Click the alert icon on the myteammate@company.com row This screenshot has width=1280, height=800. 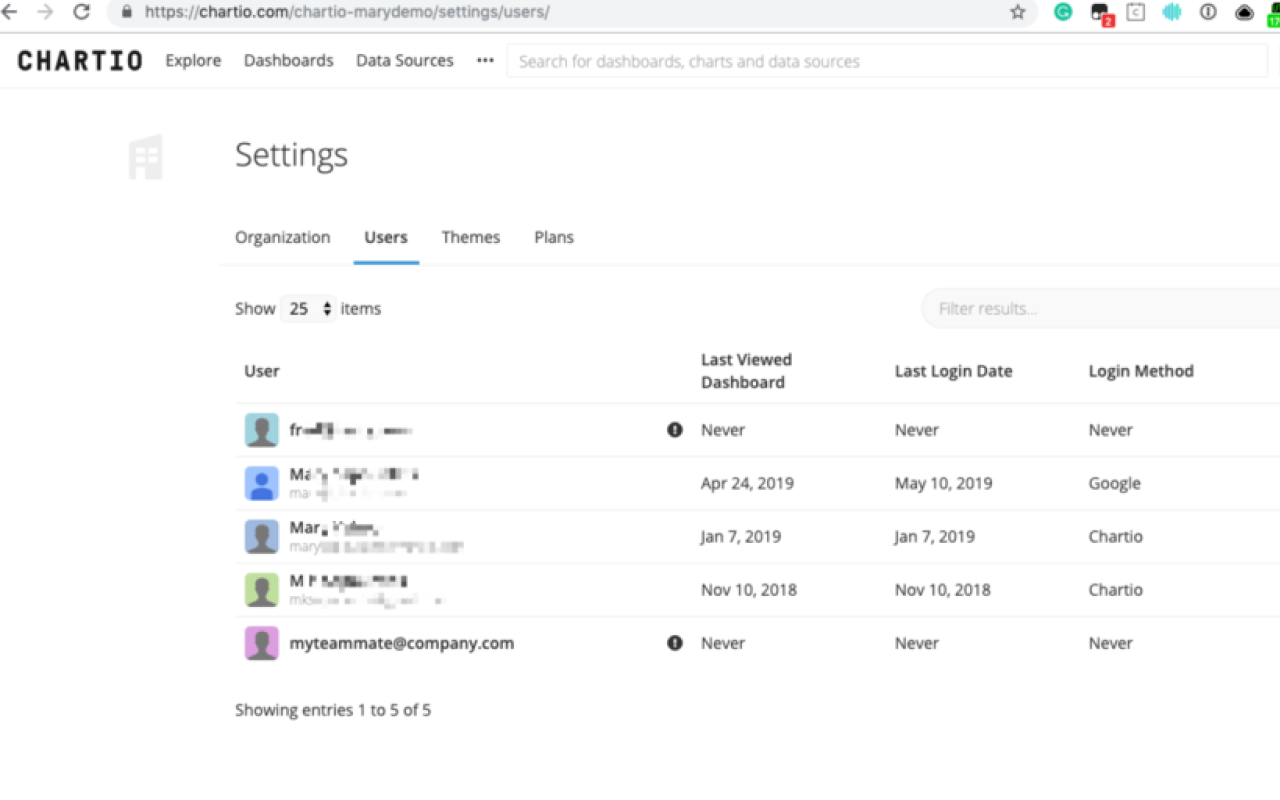click(x=675, y=643)
